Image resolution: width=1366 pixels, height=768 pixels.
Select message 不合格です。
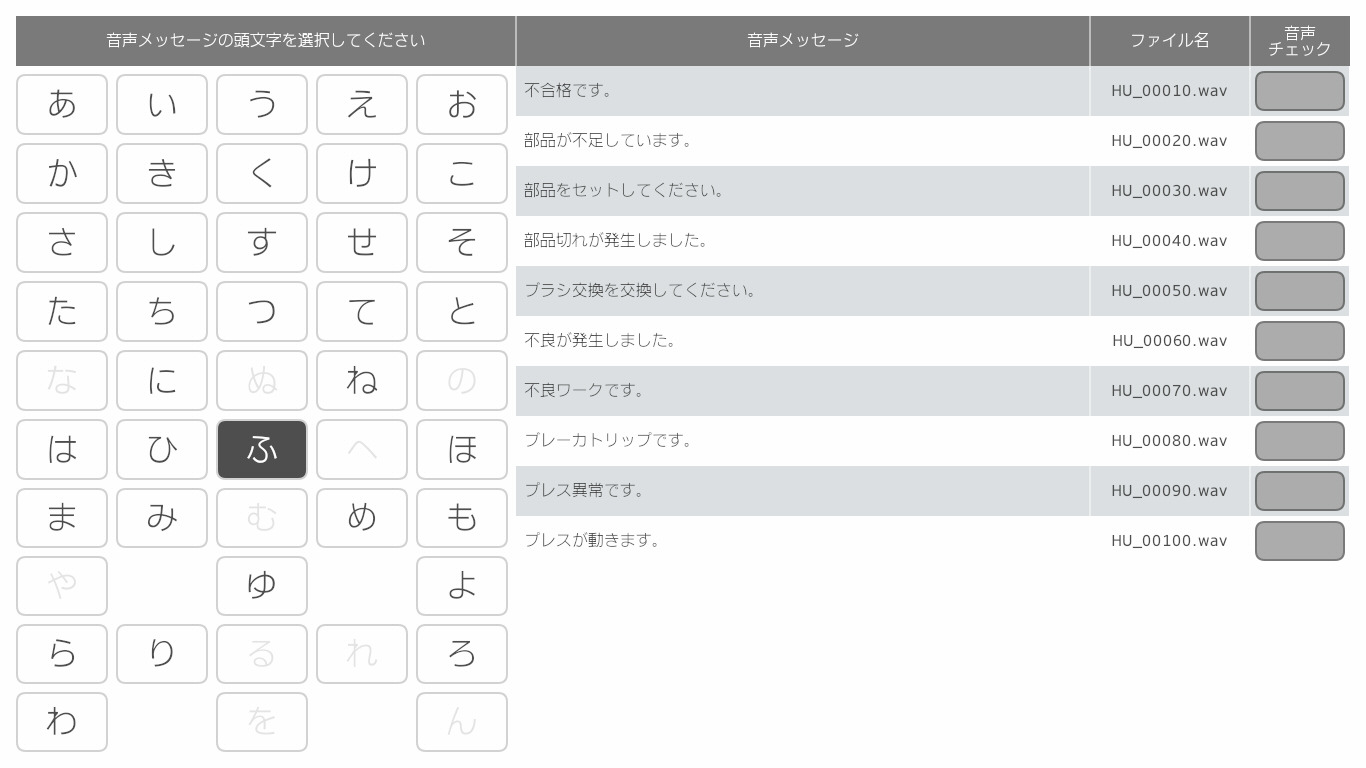[x=803, y=91]
